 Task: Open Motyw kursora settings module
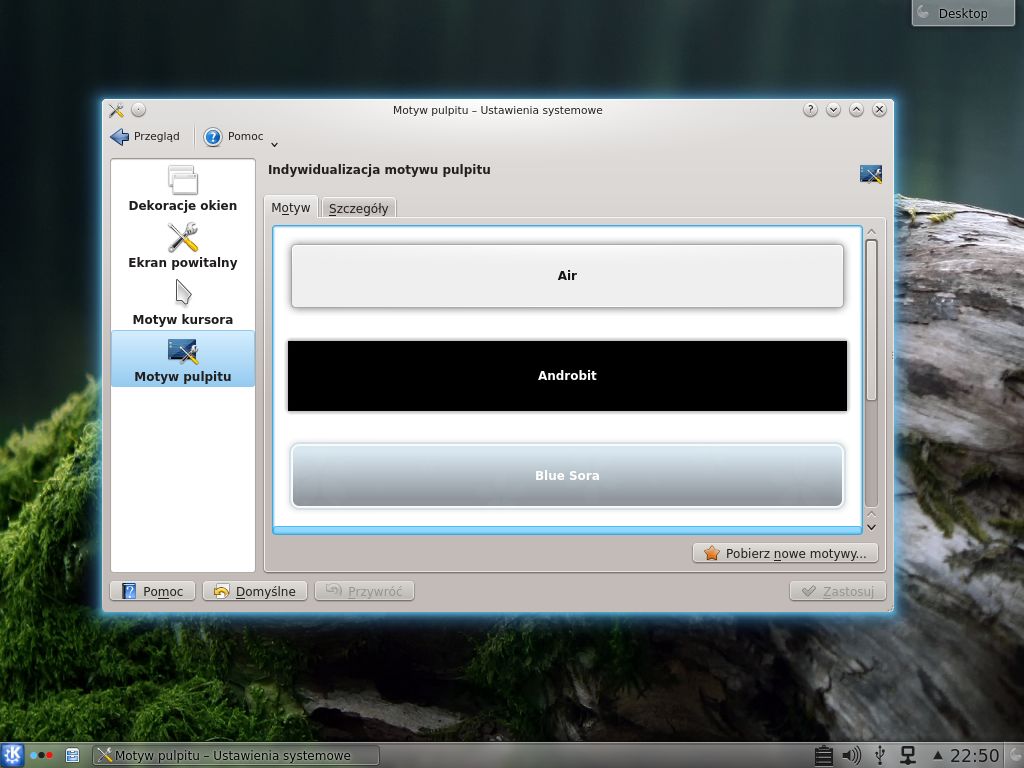click(182, 302)
